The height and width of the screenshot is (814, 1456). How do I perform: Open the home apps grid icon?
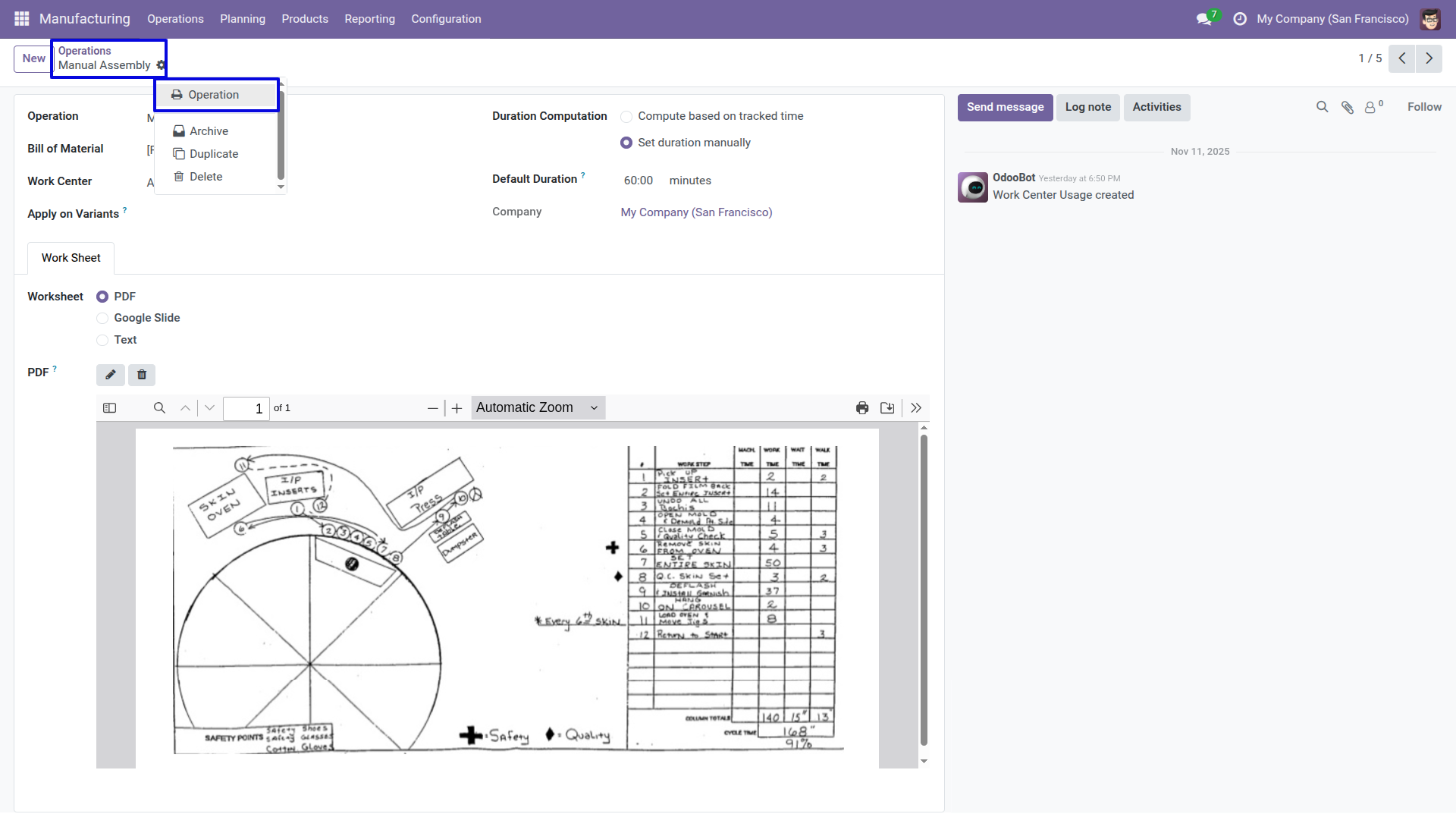[22, 19]
